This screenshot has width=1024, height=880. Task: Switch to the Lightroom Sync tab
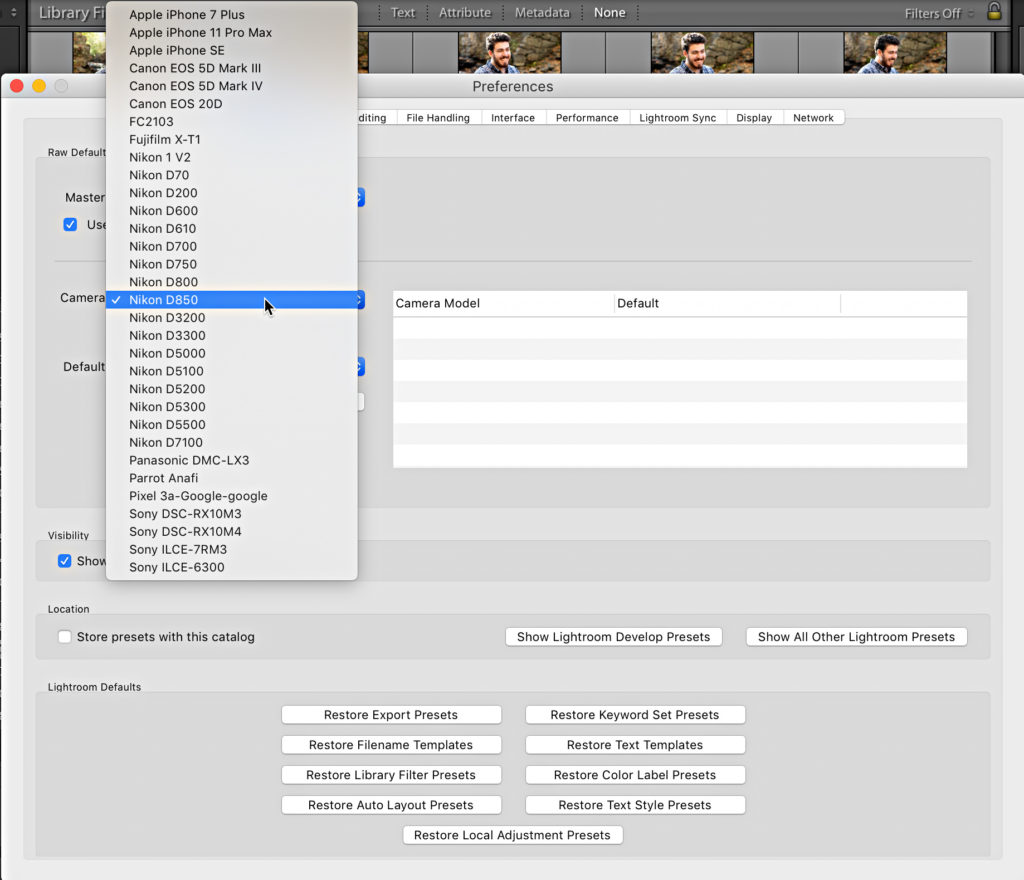(x=677, y=118)
